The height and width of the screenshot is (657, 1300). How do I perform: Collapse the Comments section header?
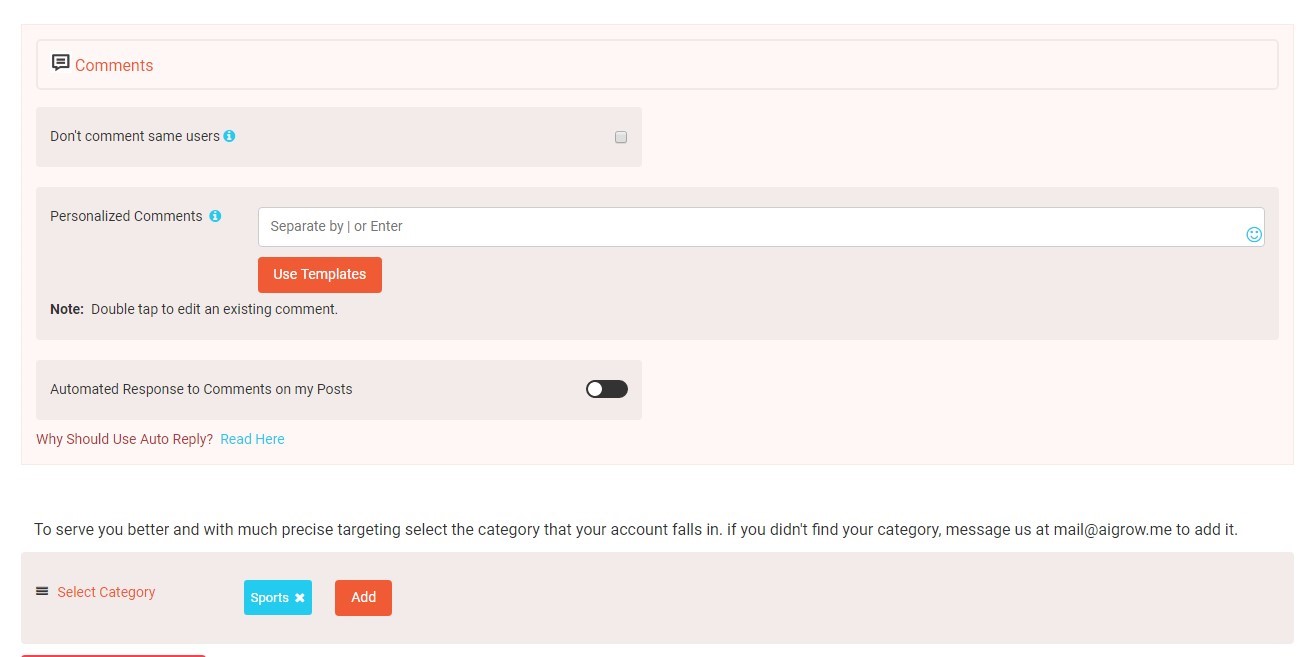pos(657,65)
